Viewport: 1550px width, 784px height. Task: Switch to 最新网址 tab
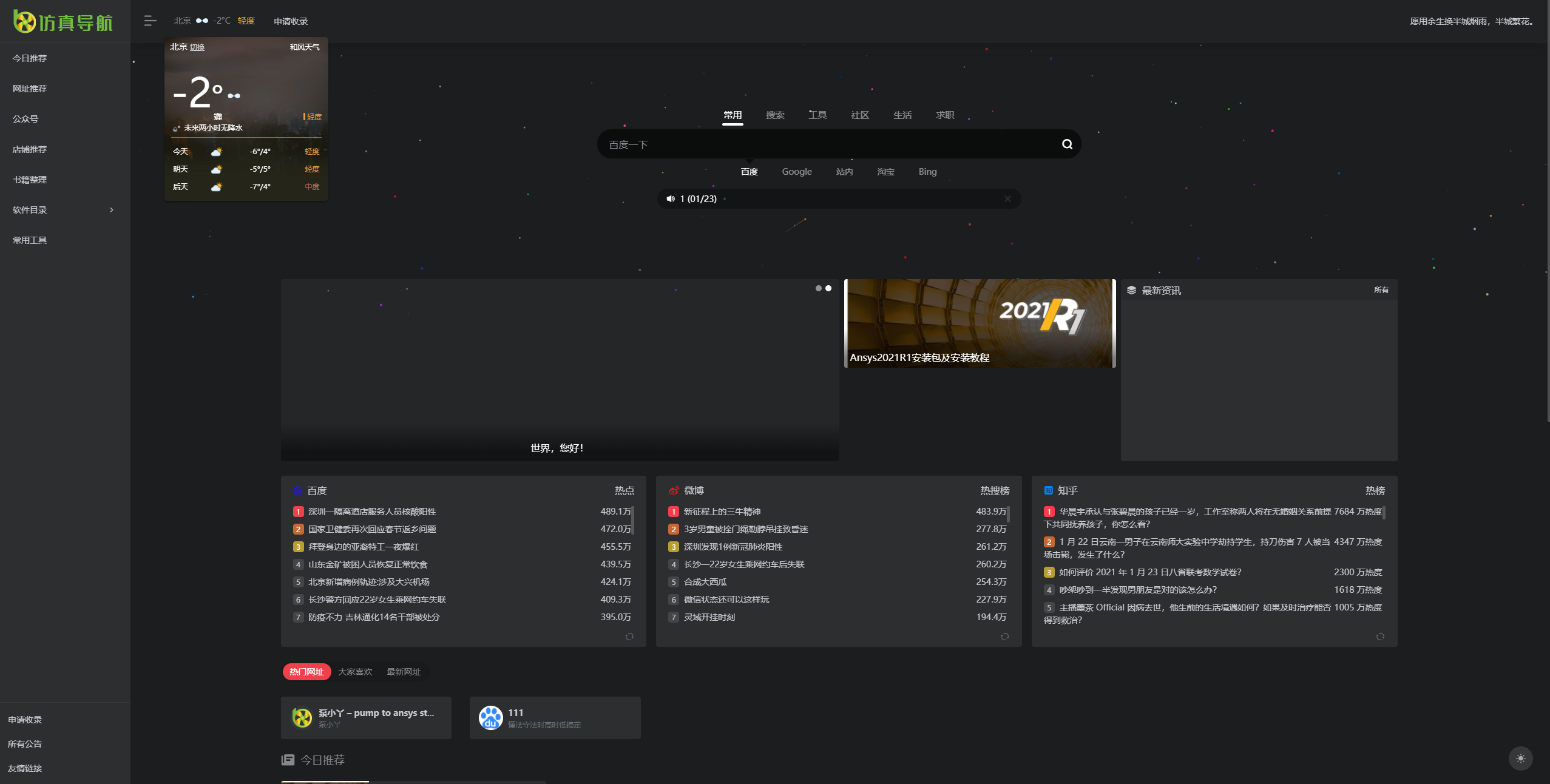(404, 672)
